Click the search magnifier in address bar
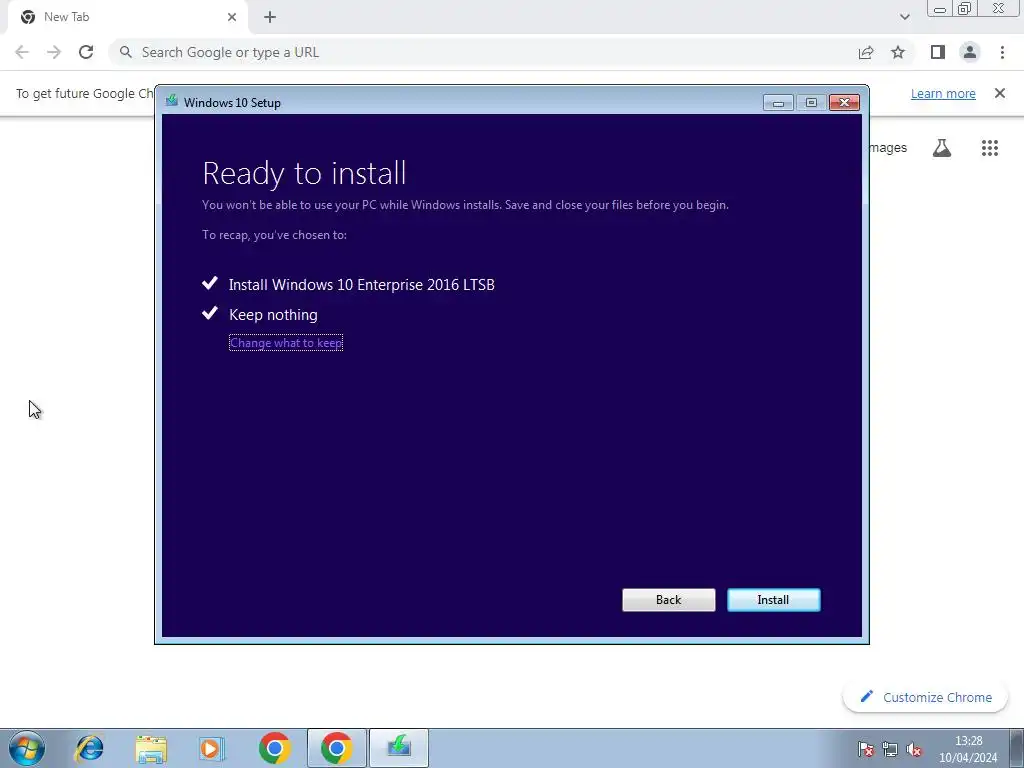The width and height of the screenshot is (1024, 768). tap(125, 52)
